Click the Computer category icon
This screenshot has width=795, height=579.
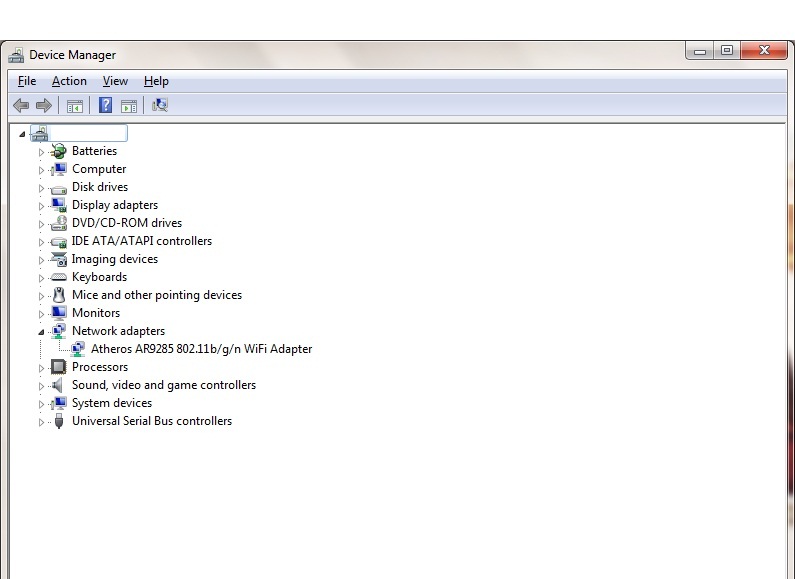tap(59, 169)
